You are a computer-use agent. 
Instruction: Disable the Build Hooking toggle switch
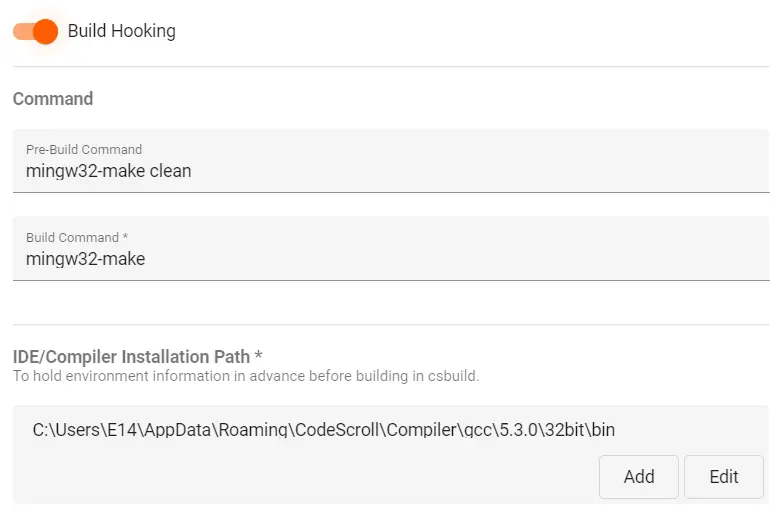point(35,31)
